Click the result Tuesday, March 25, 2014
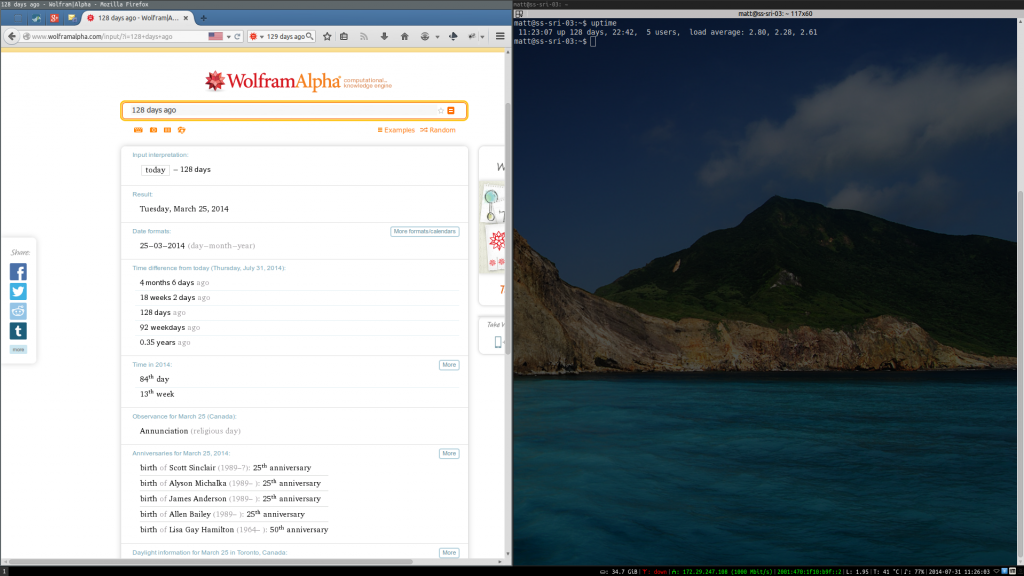 (184, 209)
